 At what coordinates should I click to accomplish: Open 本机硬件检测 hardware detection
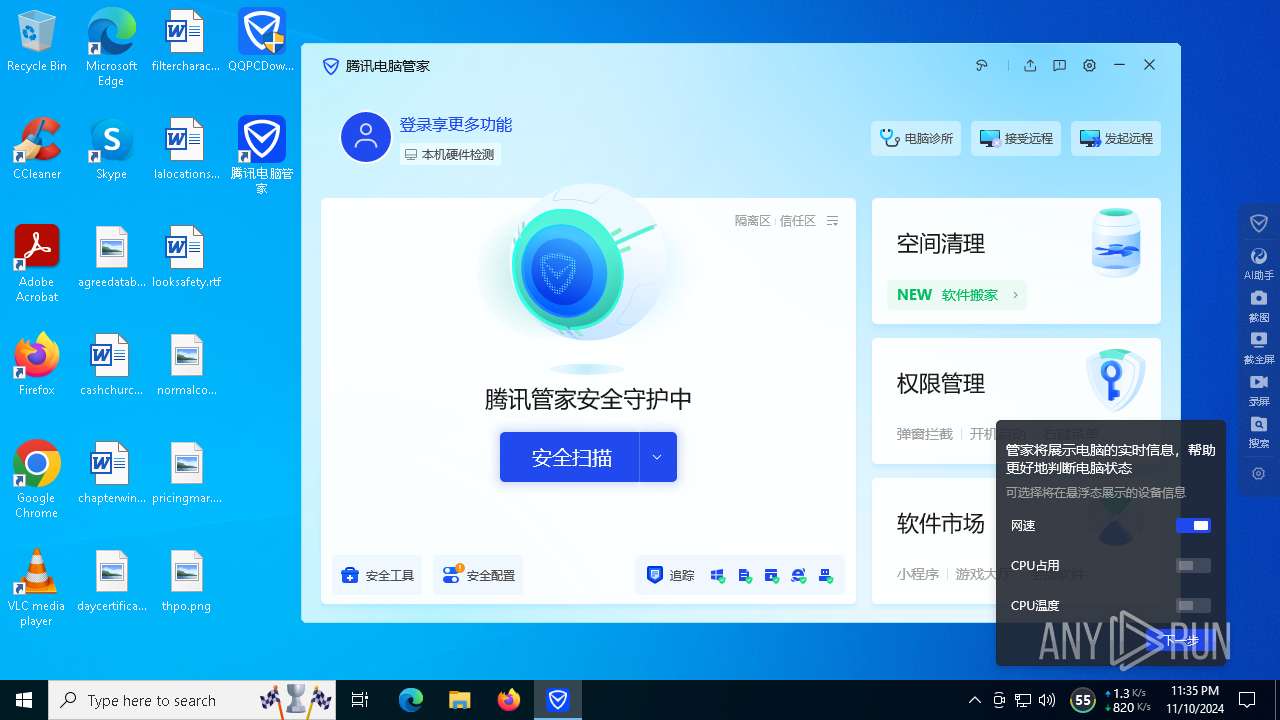coord(449,154)
